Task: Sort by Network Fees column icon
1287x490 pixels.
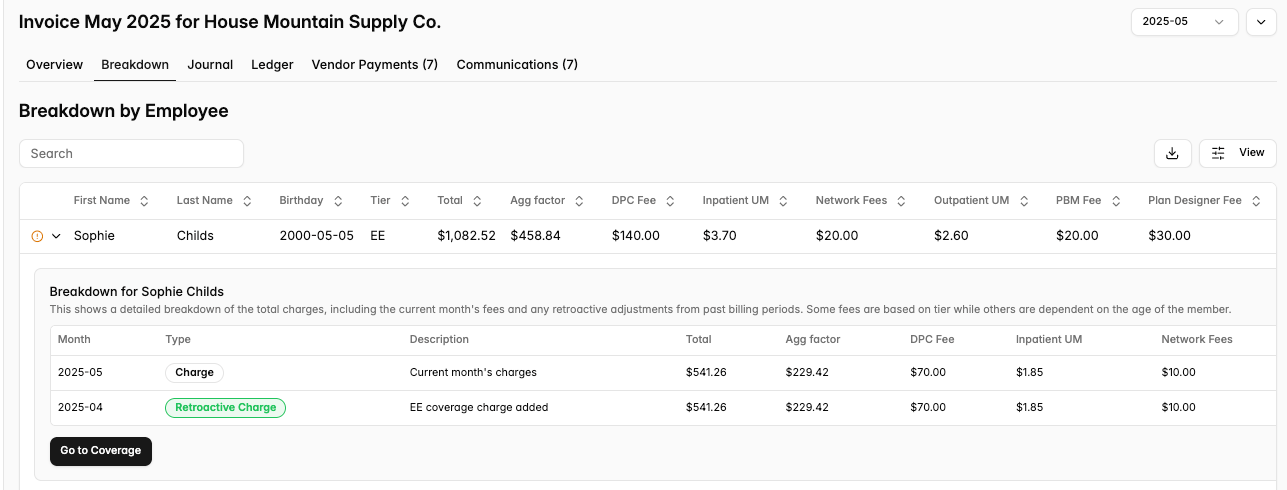Action: coord(901,201)
